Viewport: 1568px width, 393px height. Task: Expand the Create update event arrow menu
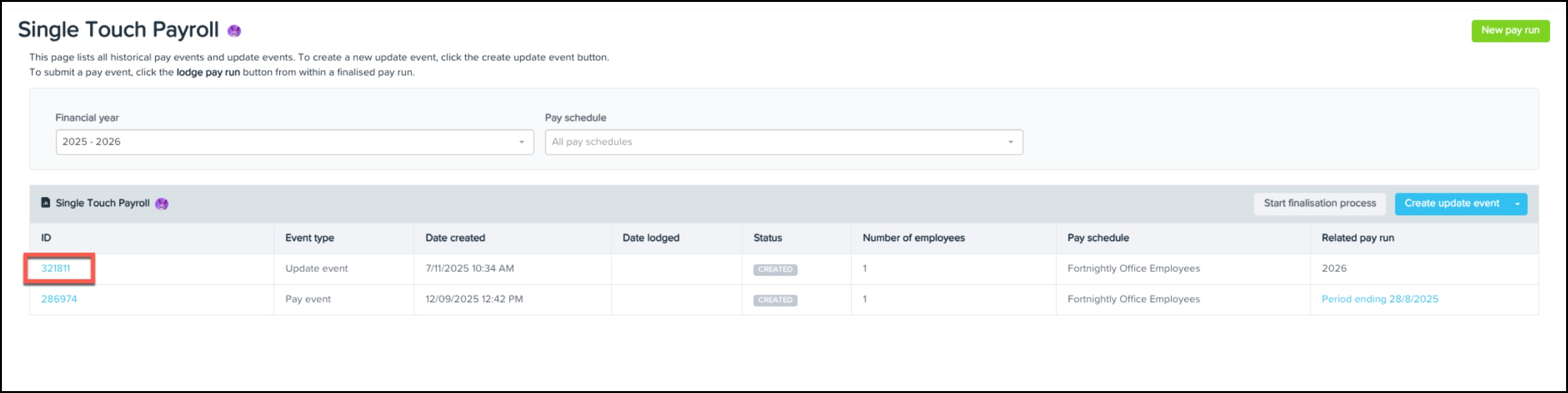click(1517, 204)
